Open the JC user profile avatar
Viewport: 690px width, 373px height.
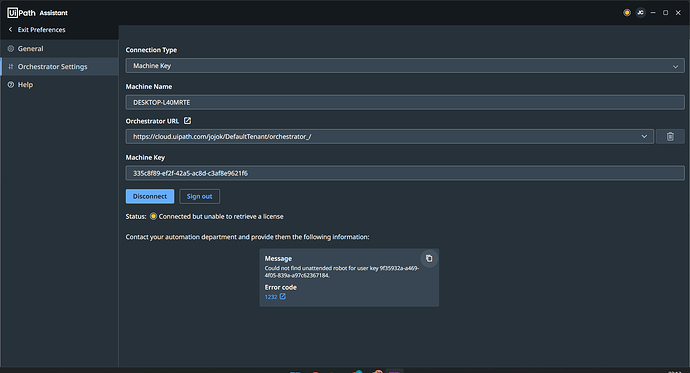tap(640, 13)
